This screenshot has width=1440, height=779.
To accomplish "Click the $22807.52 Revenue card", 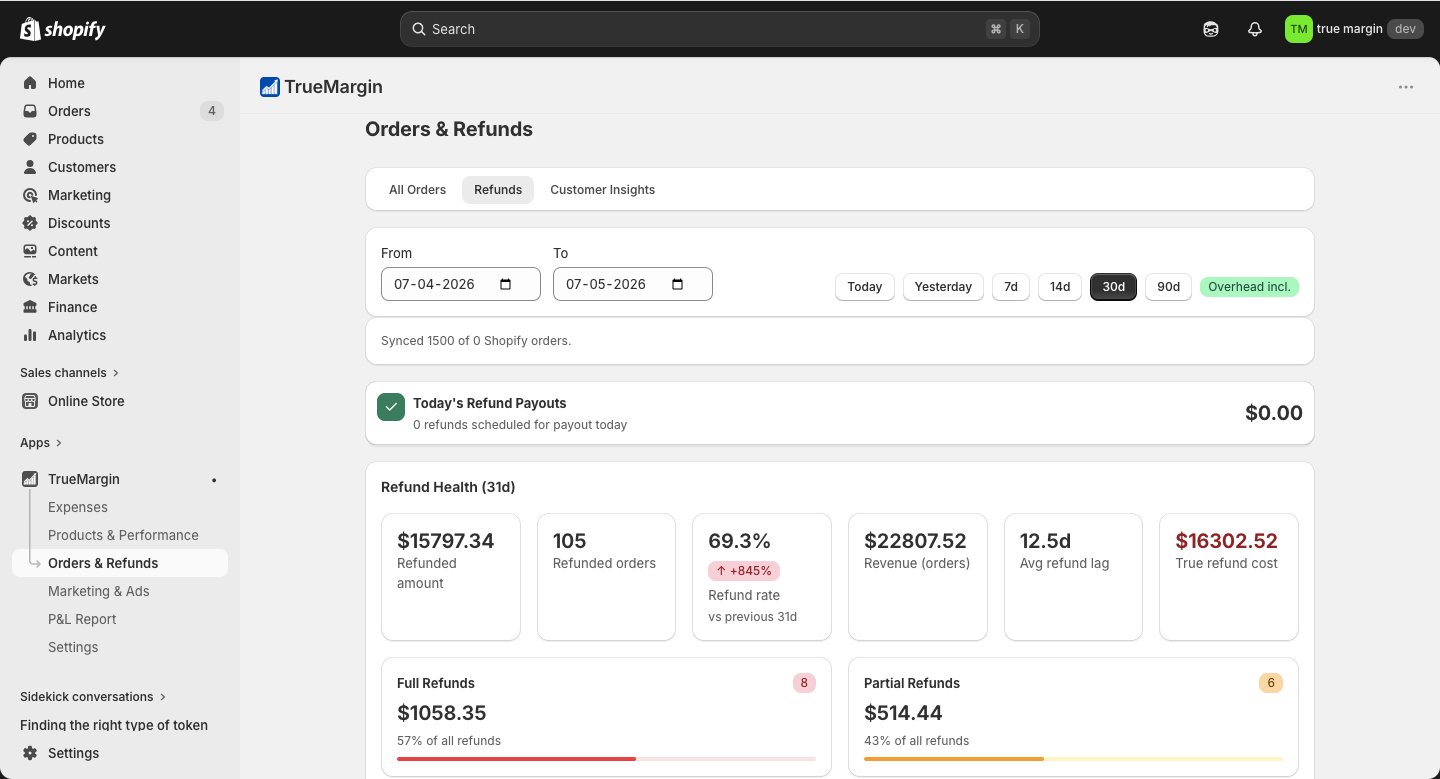I will pos(918,577).
